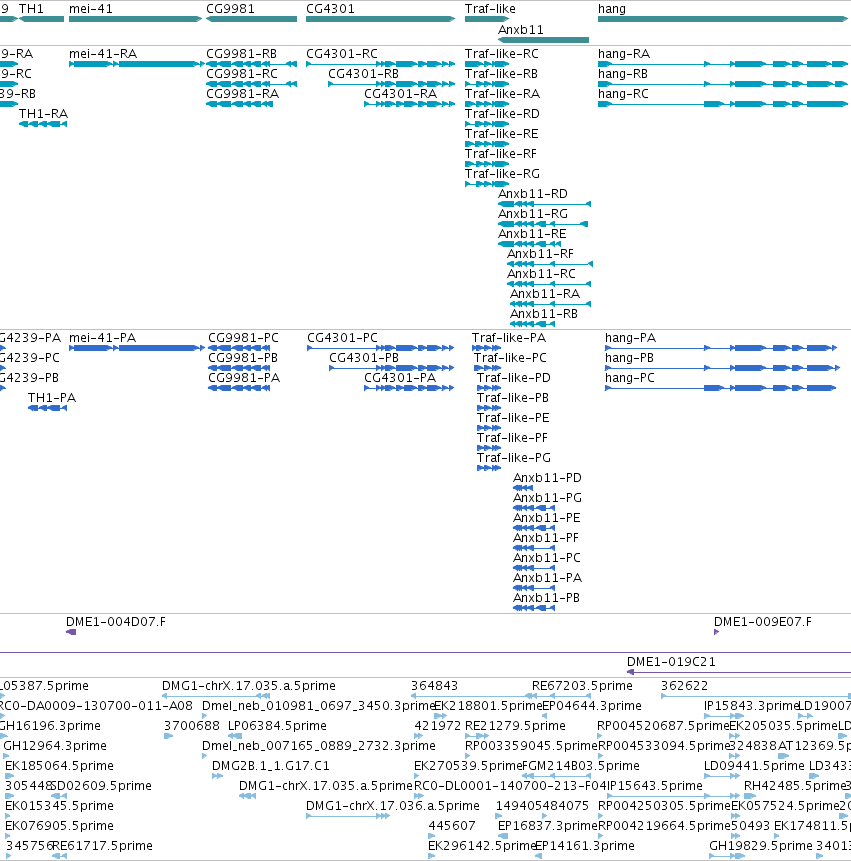This screenshot has width=851, height=861.
Task: Select transcript TH1-RA
Action: 43,124
